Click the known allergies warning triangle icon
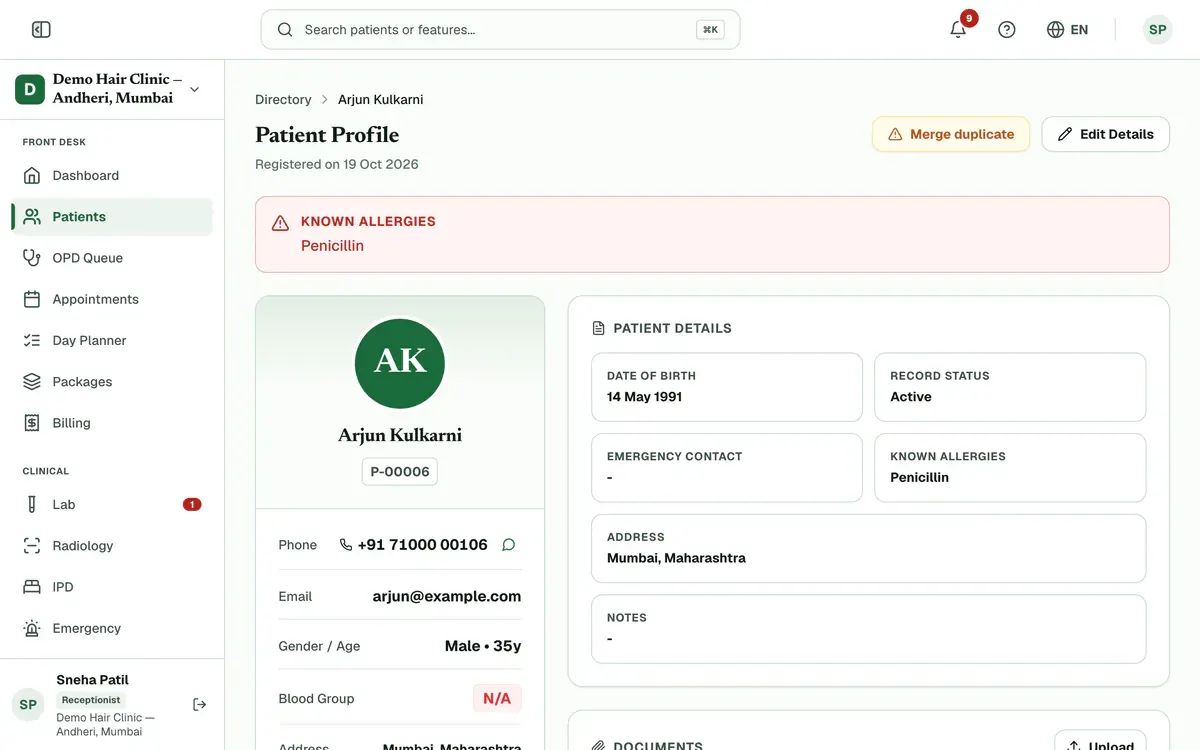This screenshot has width=1200, height=750. [281, 223]
